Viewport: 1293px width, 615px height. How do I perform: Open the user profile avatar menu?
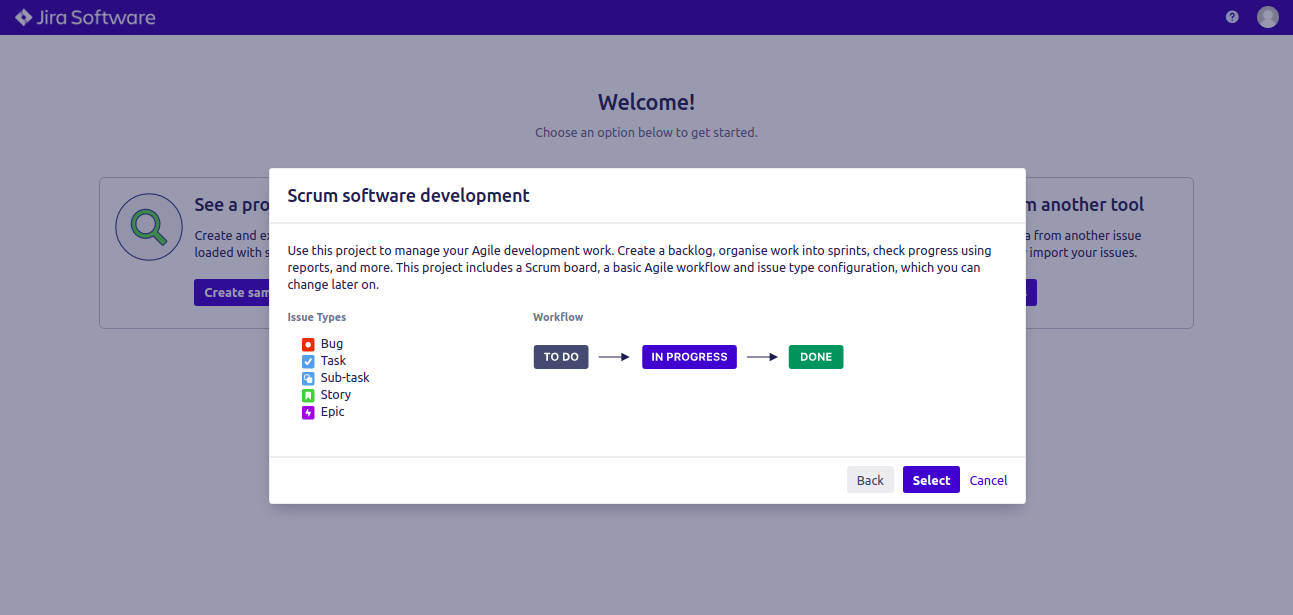[1268, 17]
